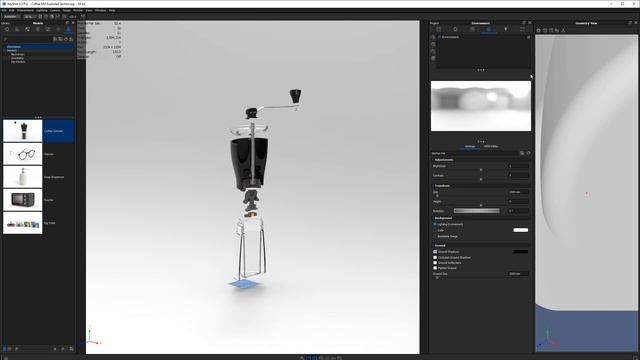
Task: Open the Material tab in Project panel
Action: [x=456, y=29]
